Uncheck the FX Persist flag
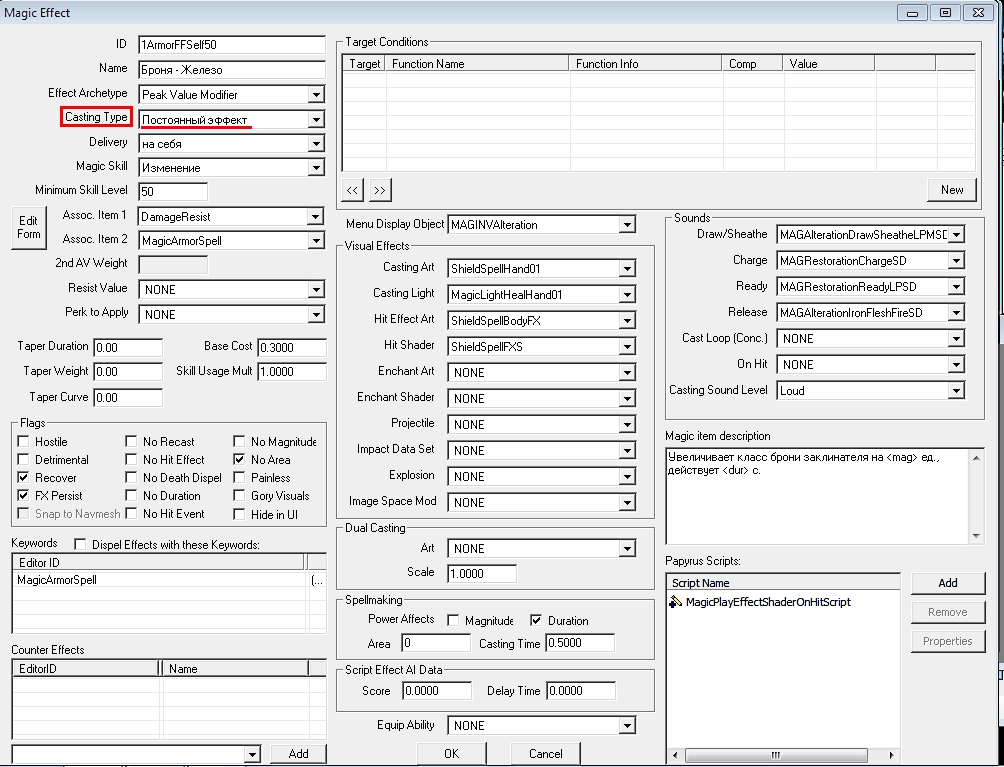Screen dimensions: 1004x767 [23, 496]
